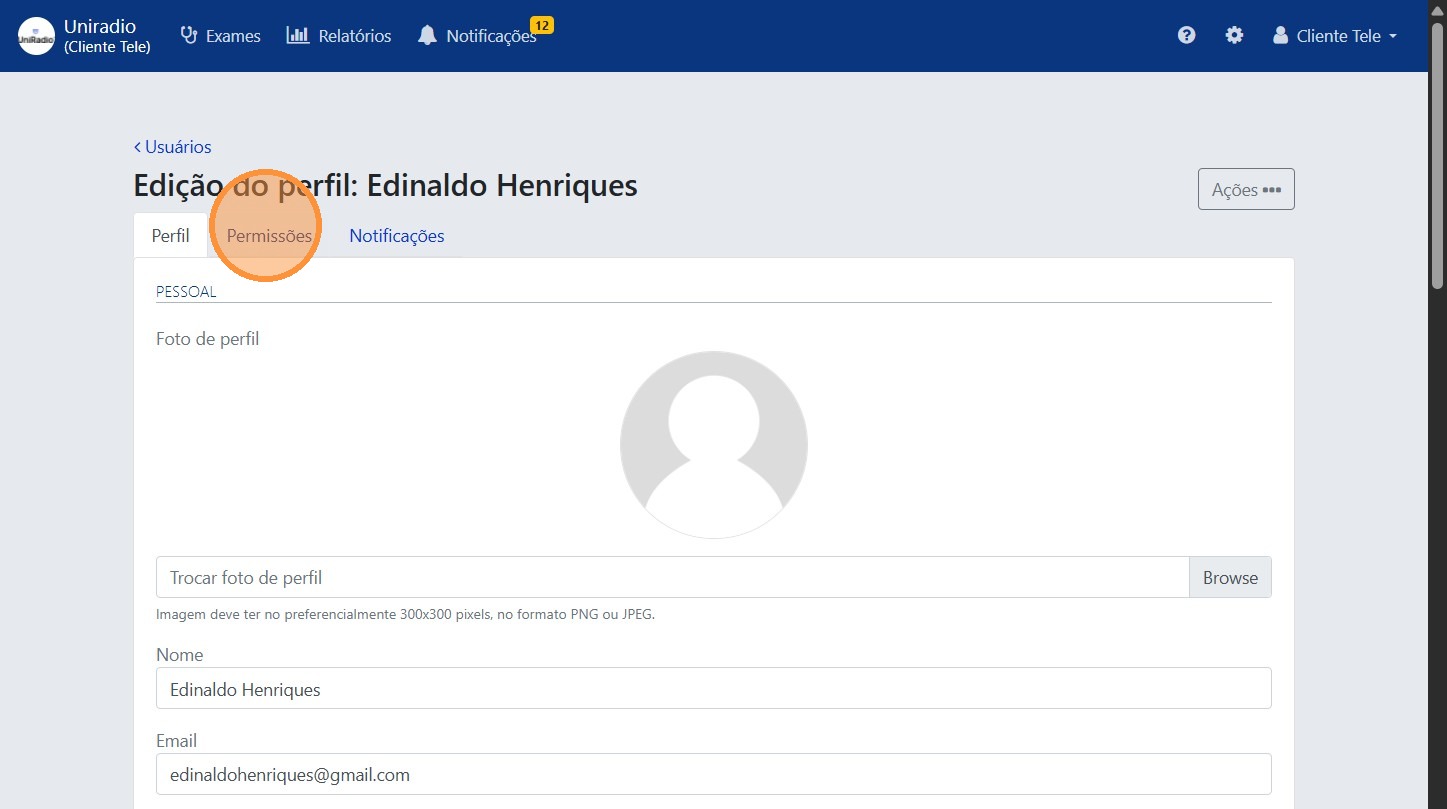Open the Exames section icon
1447x809 pixels.
[188, 35]
